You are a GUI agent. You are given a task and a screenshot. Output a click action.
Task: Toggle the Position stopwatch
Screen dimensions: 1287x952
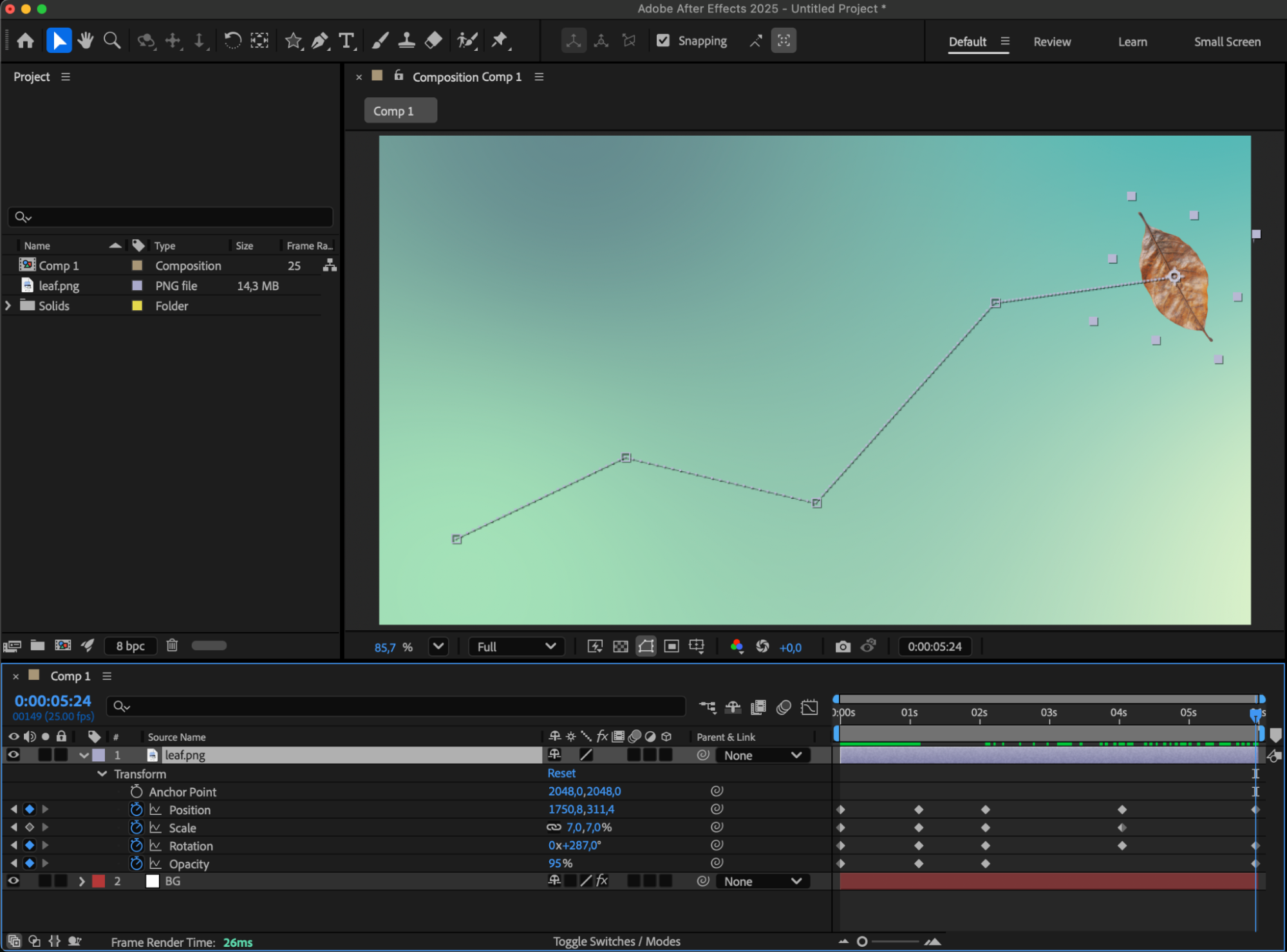click(136, 810)
